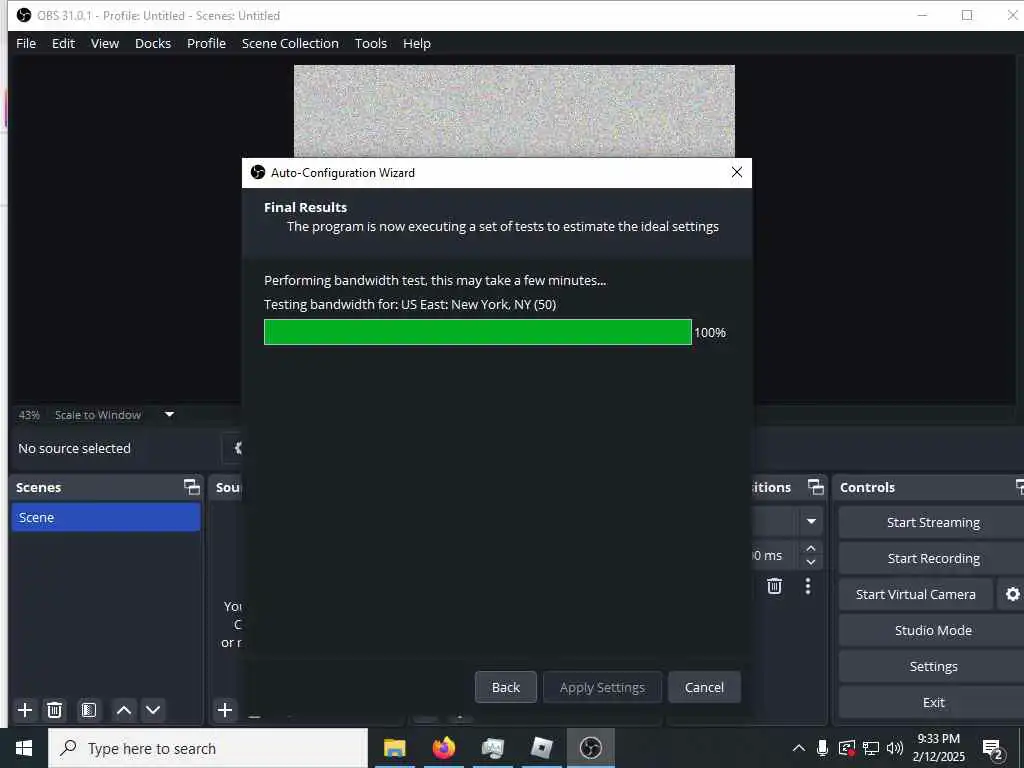The height and width of the screenshot is (768, 1024).
Task: Increase transition duration with up arrow
Action: pyautogui.click(x=811, y=548)
